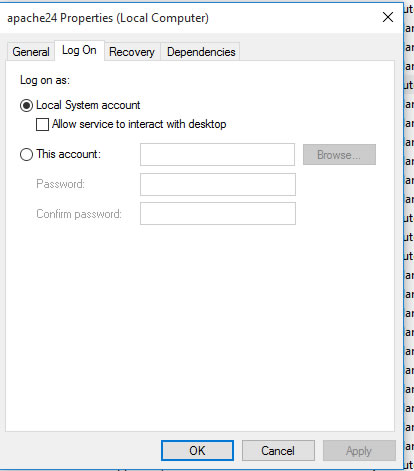414x471 pixels.
Task: Select the Log On tab
Action: tap(79, 50)
